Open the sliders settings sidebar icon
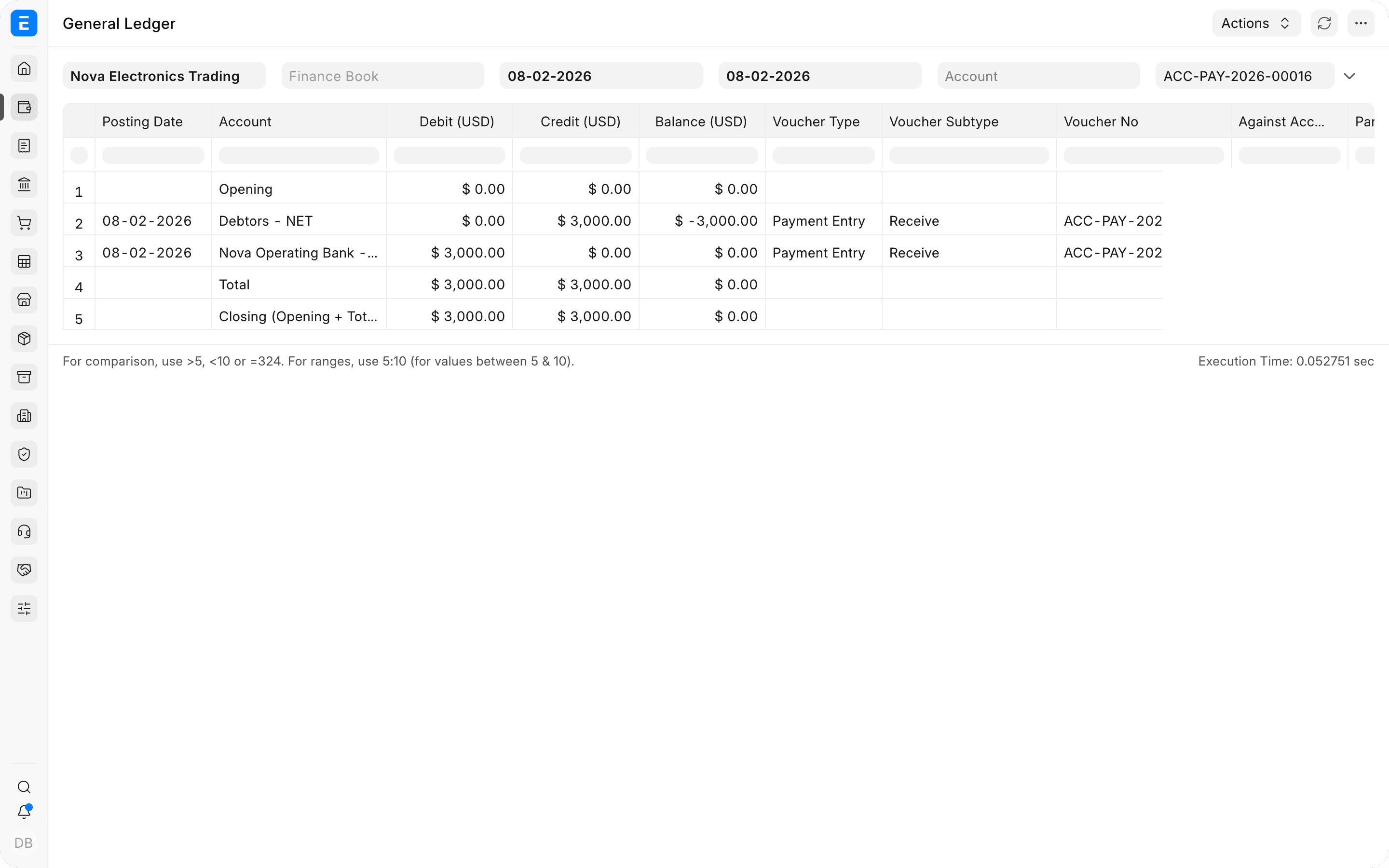1389x868 pixels. tap(24, 609)
